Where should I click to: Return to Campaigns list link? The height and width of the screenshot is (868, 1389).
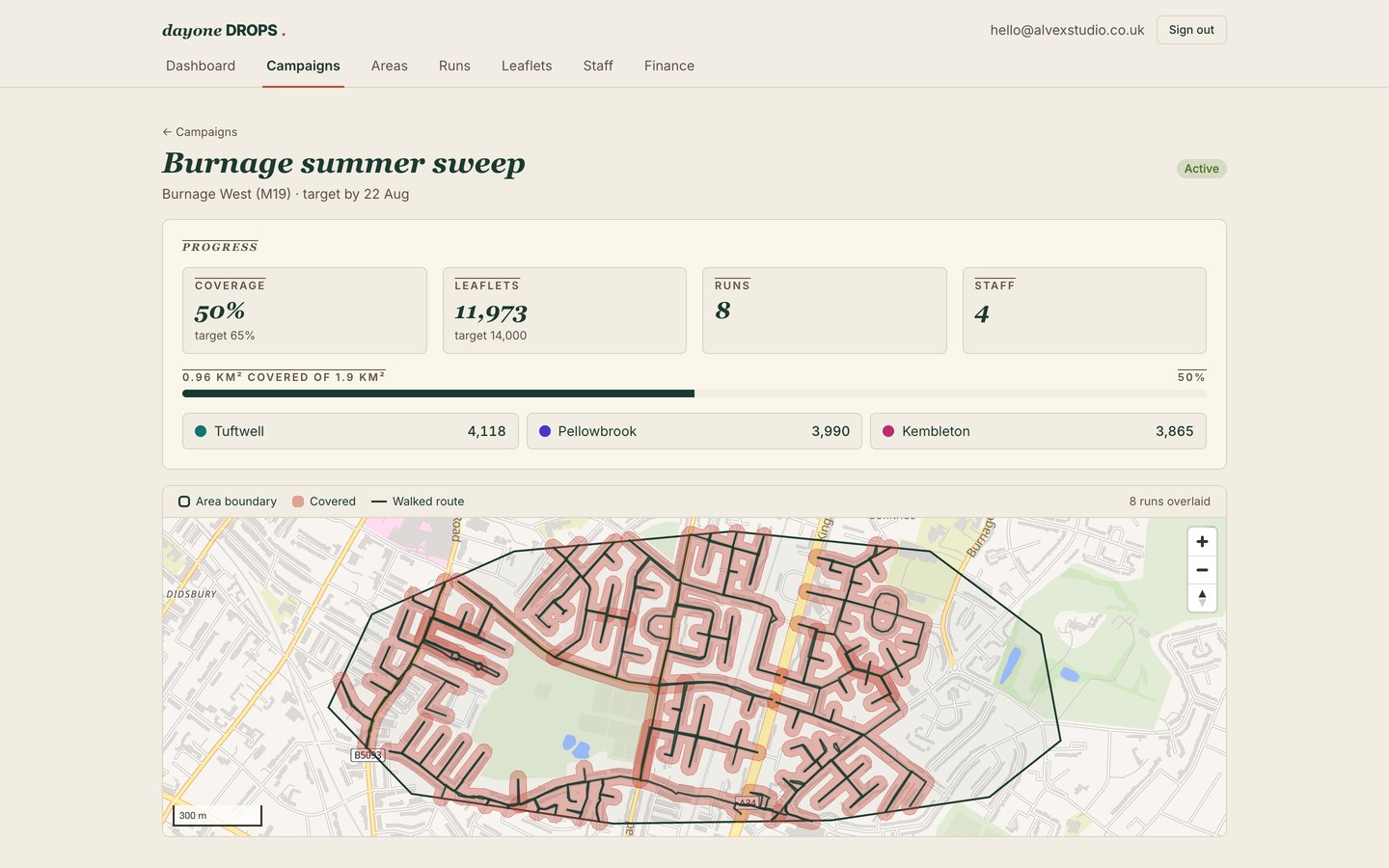point(200,132)
